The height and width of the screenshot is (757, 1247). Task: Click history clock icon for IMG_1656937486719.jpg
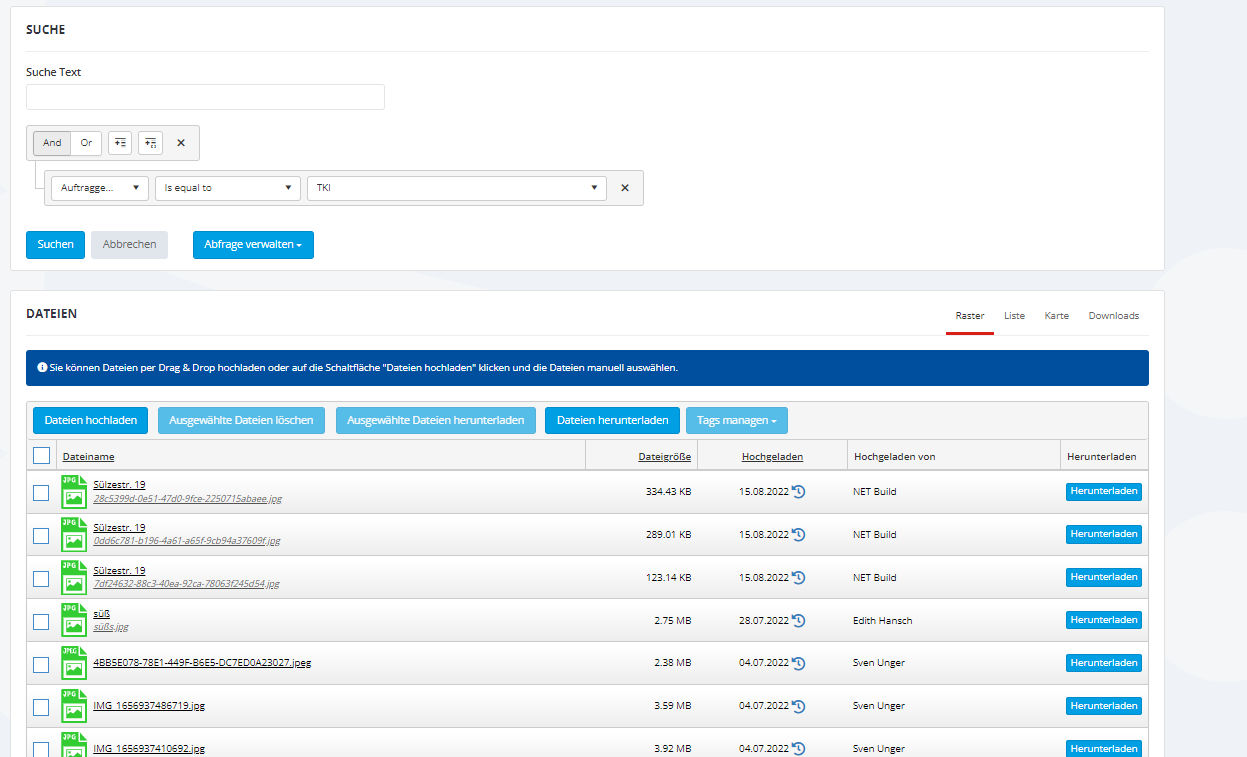point(799,706)
